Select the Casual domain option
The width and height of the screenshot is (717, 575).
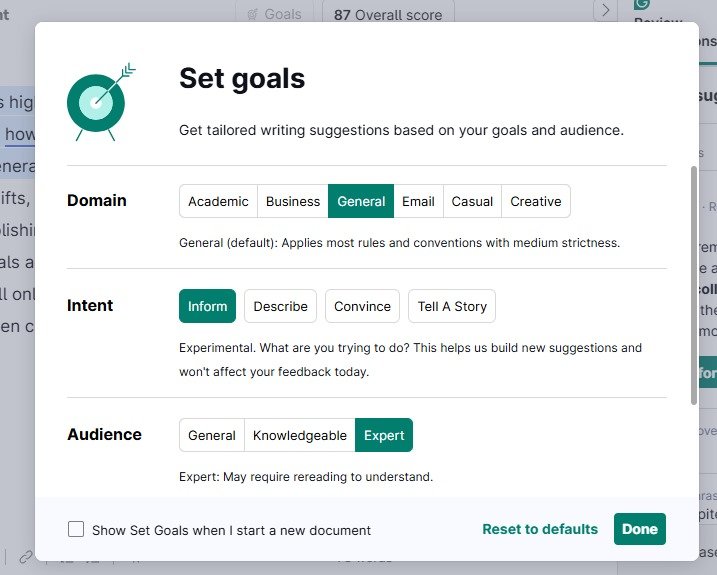point(472,201)
